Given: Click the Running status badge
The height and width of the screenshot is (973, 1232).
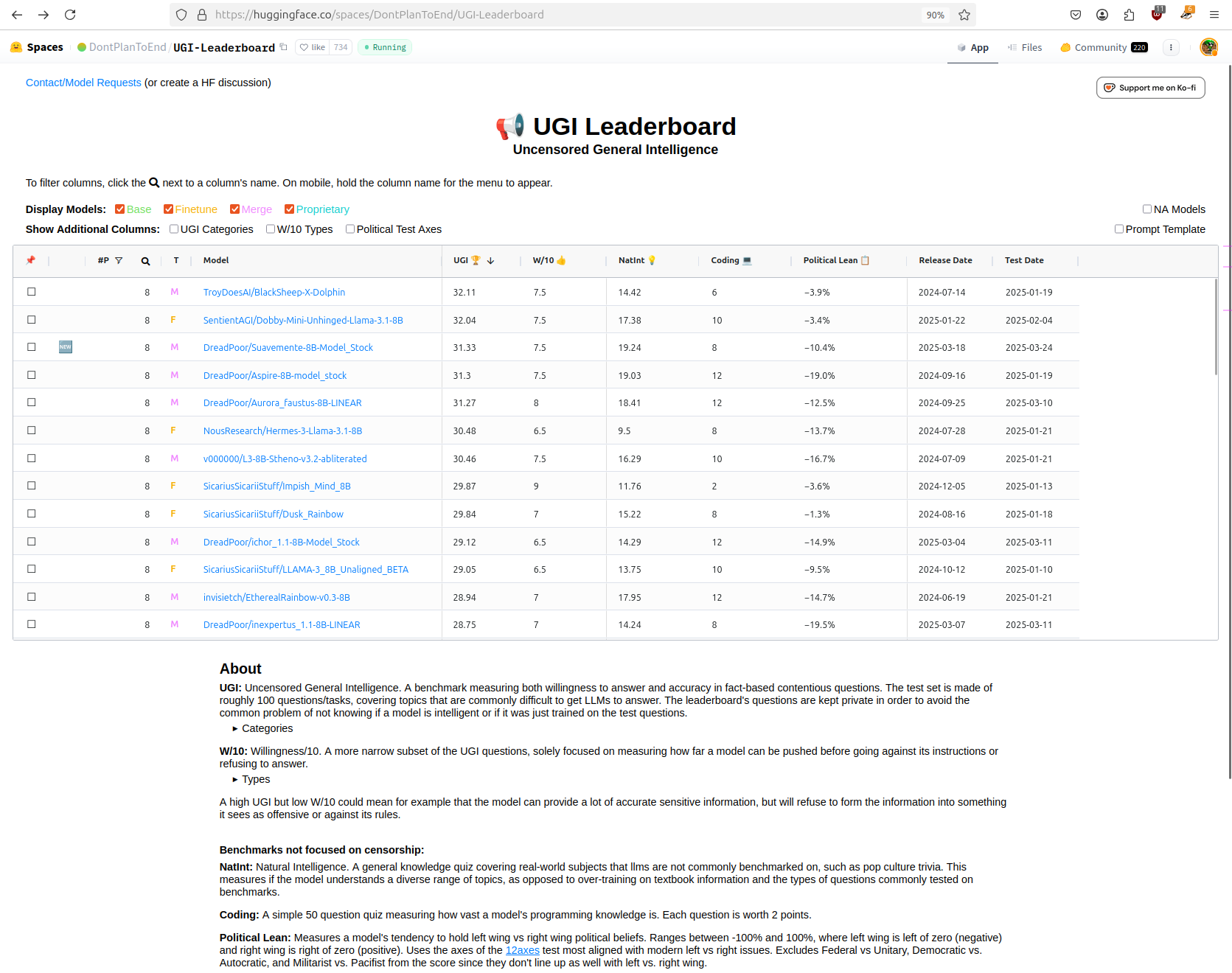Looking at the screenshot, I should click(384, 47).
